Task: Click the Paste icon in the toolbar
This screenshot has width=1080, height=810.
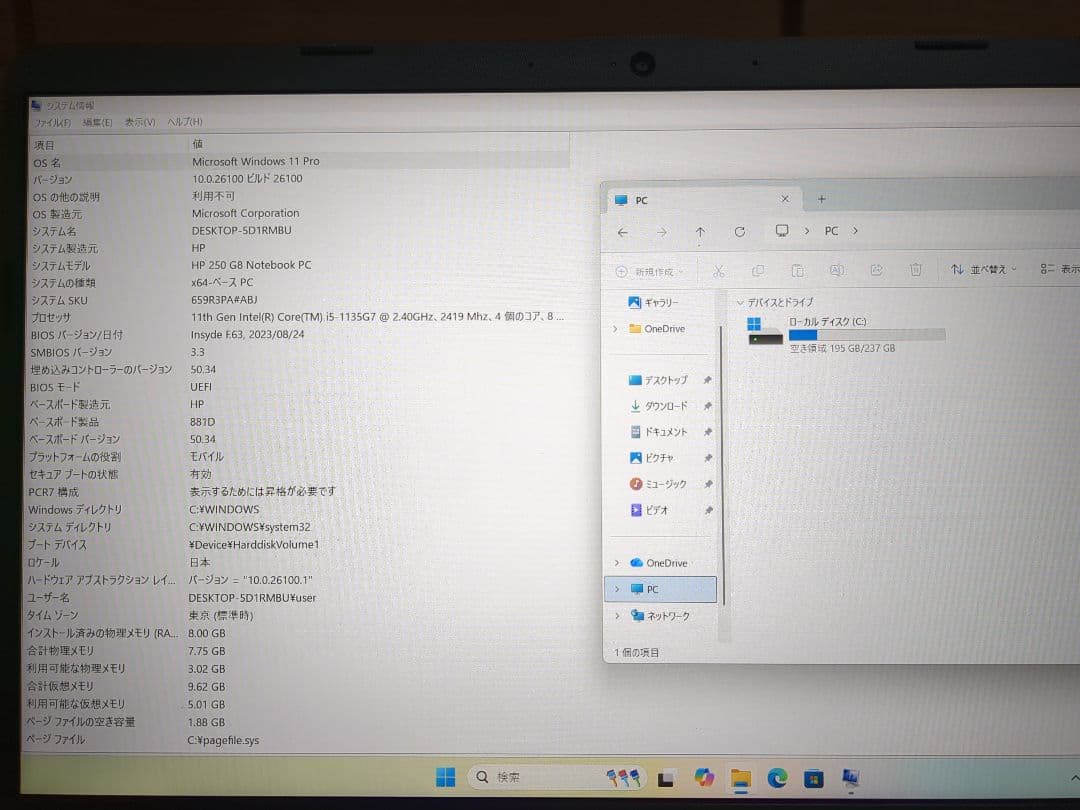Action: pos(796,270)
